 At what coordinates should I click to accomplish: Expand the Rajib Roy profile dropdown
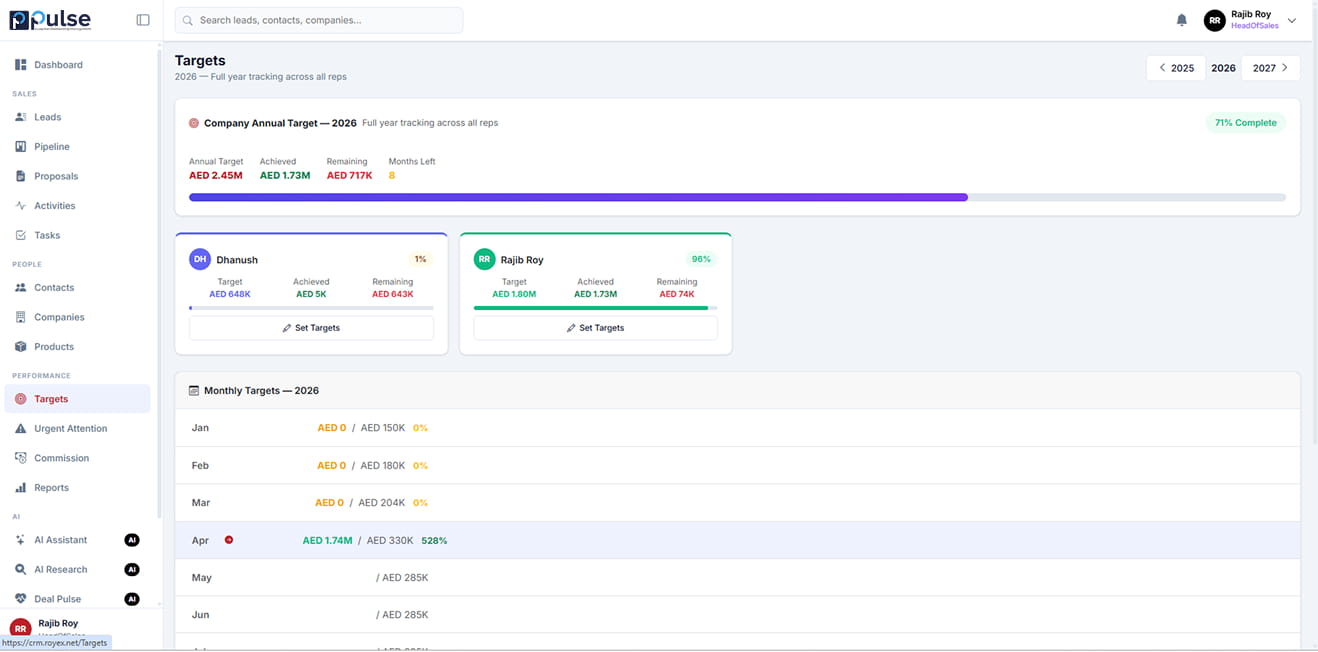coord(1291,20)
